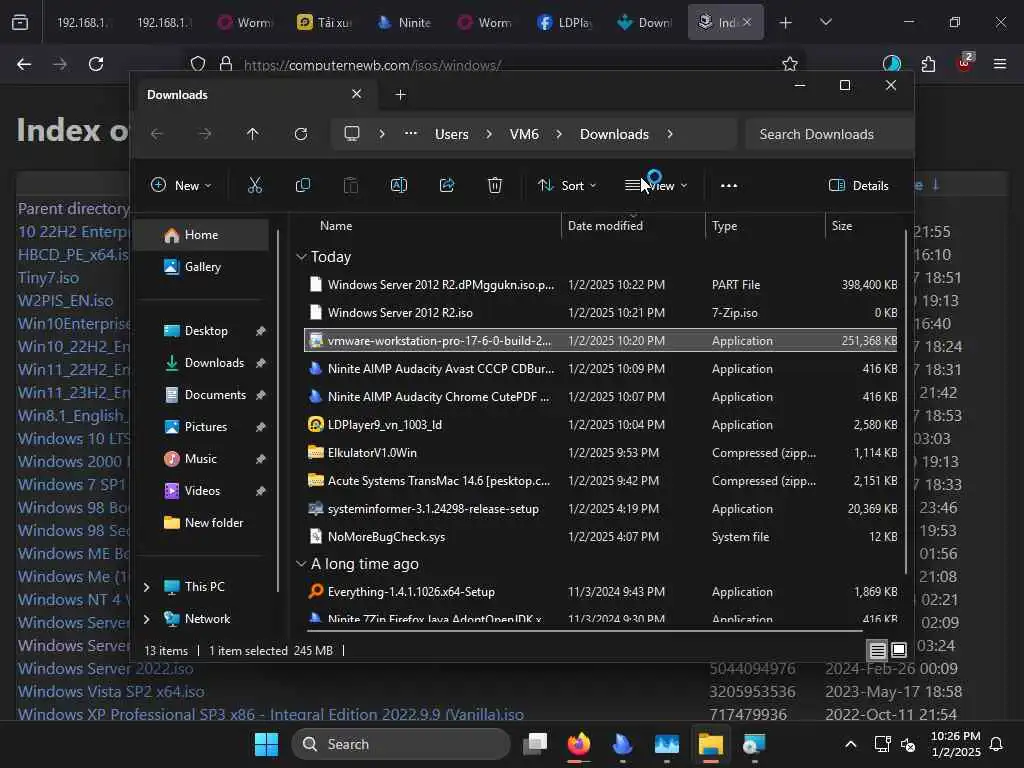The width and height of the screenshot is (1024, 768).
Task: Switch to the LDPlayer browser tab
Action: click(x=565, y=22)
